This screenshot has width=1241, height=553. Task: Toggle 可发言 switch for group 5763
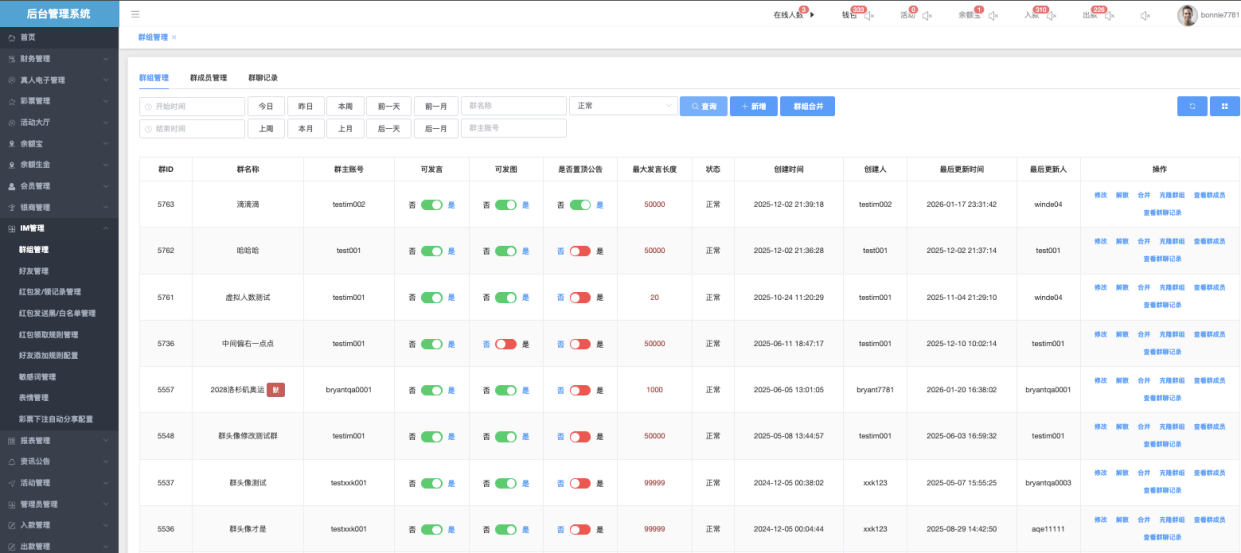tap(431, 204)
